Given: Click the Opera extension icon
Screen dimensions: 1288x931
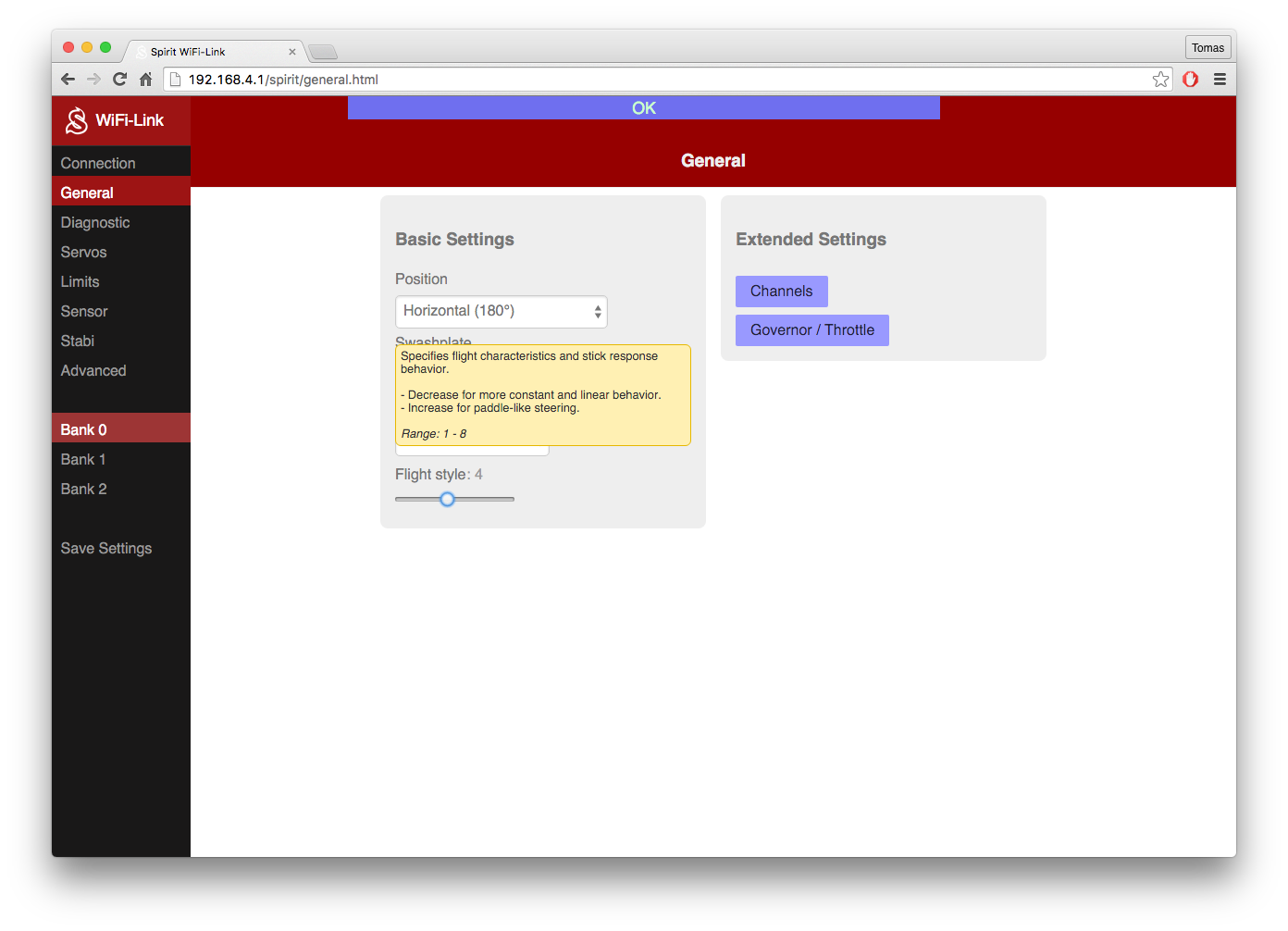Looking at the screenshot, I should (x=1190, y=80).
